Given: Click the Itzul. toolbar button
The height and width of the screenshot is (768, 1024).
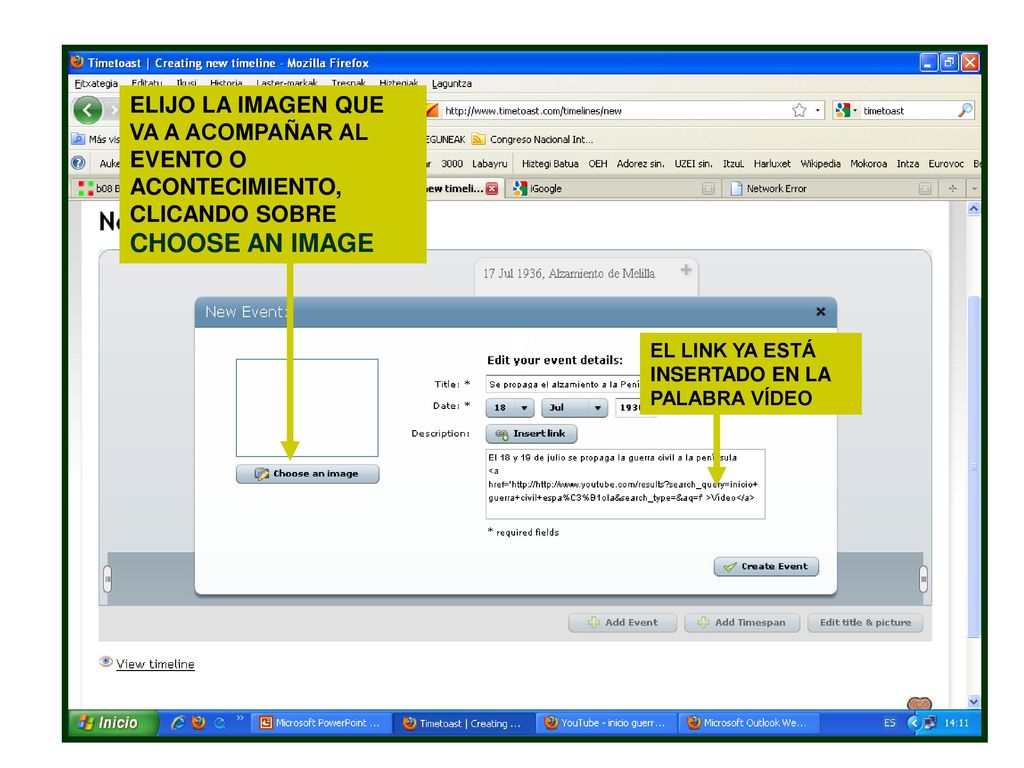Looking at the screenshot, I should pyautogui.click(x=733, y=163).
